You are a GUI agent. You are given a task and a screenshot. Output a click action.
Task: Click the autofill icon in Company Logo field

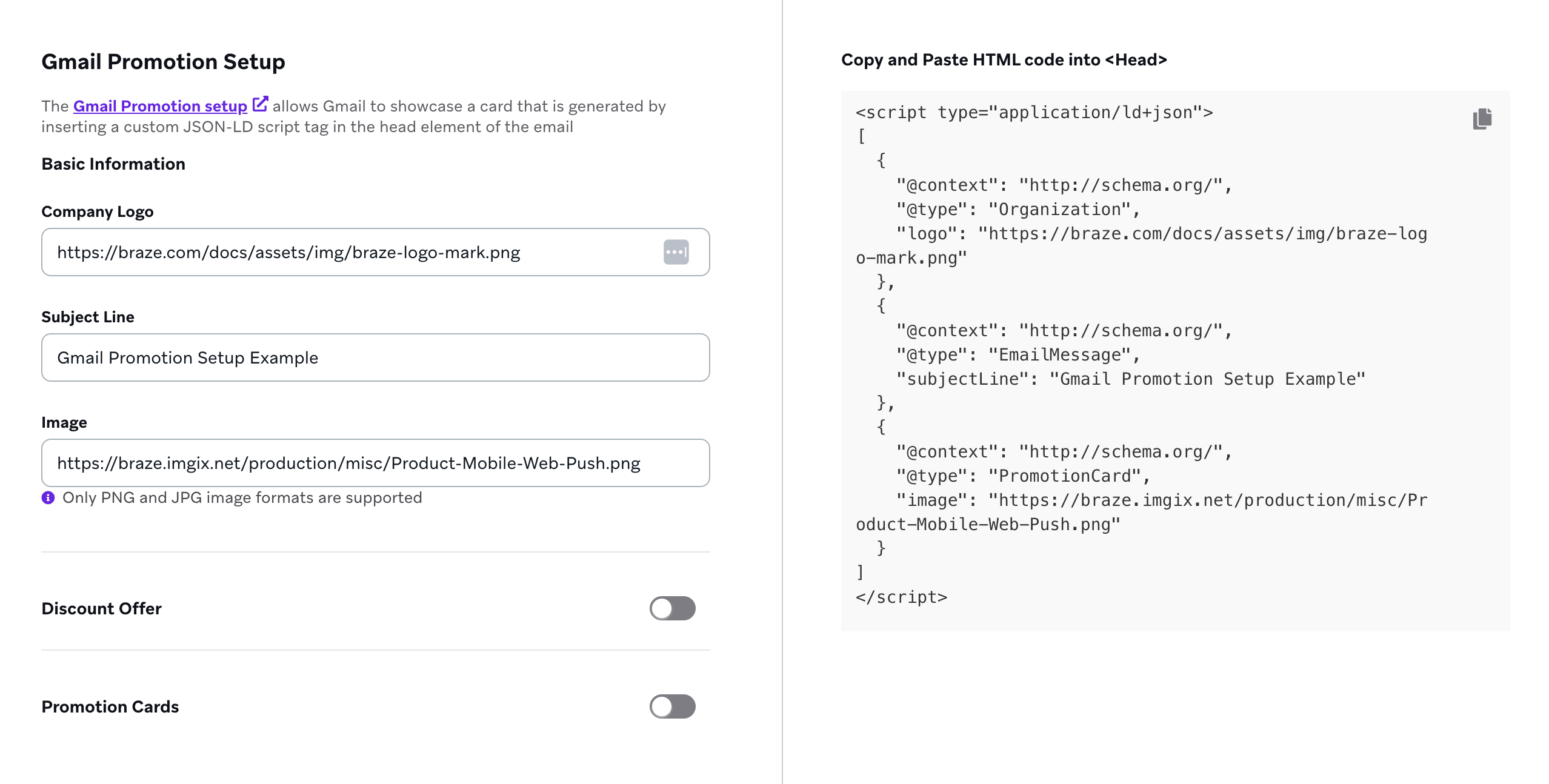coord(676,252)
